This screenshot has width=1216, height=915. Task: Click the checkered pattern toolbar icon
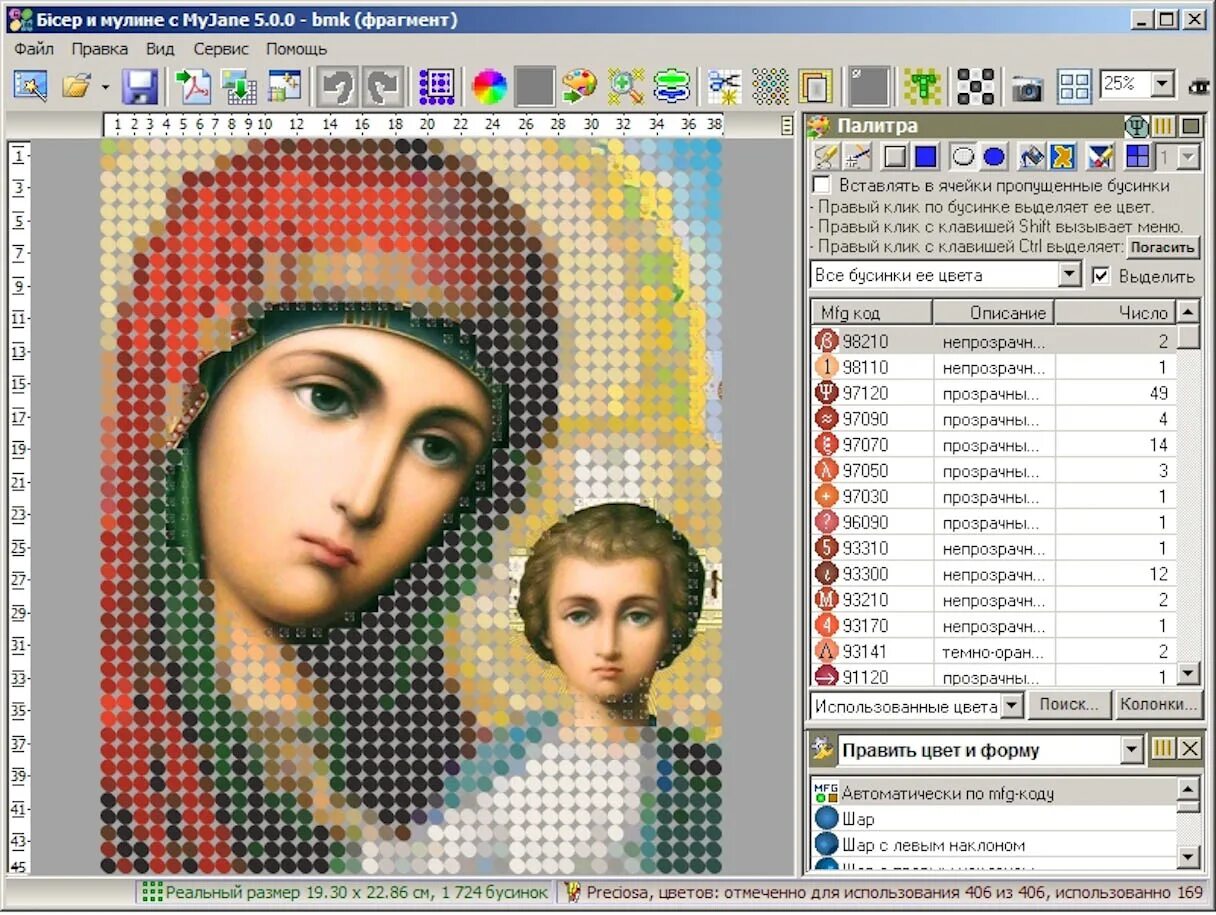(x=770, y=87)
